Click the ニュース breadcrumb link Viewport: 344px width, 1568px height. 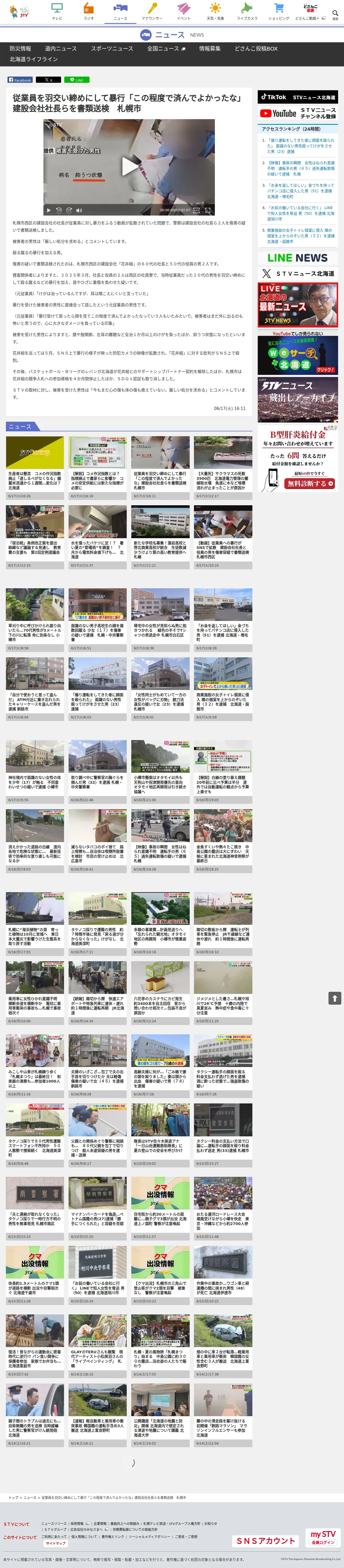[30, 1497]
